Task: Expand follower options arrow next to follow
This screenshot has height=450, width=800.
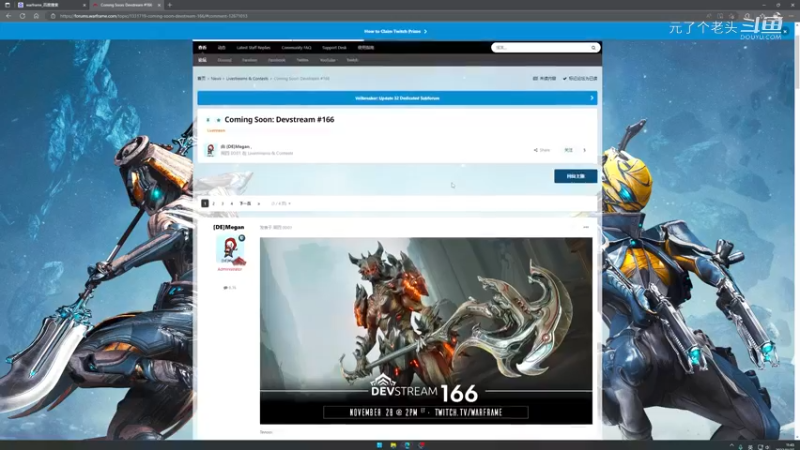Action: [585, 150]
